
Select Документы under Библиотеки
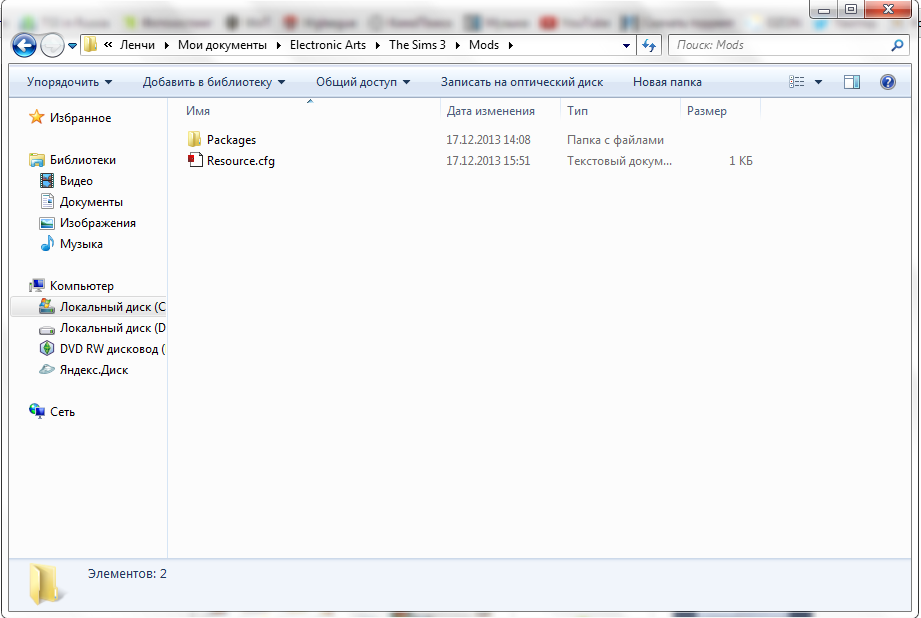[91, 202]
